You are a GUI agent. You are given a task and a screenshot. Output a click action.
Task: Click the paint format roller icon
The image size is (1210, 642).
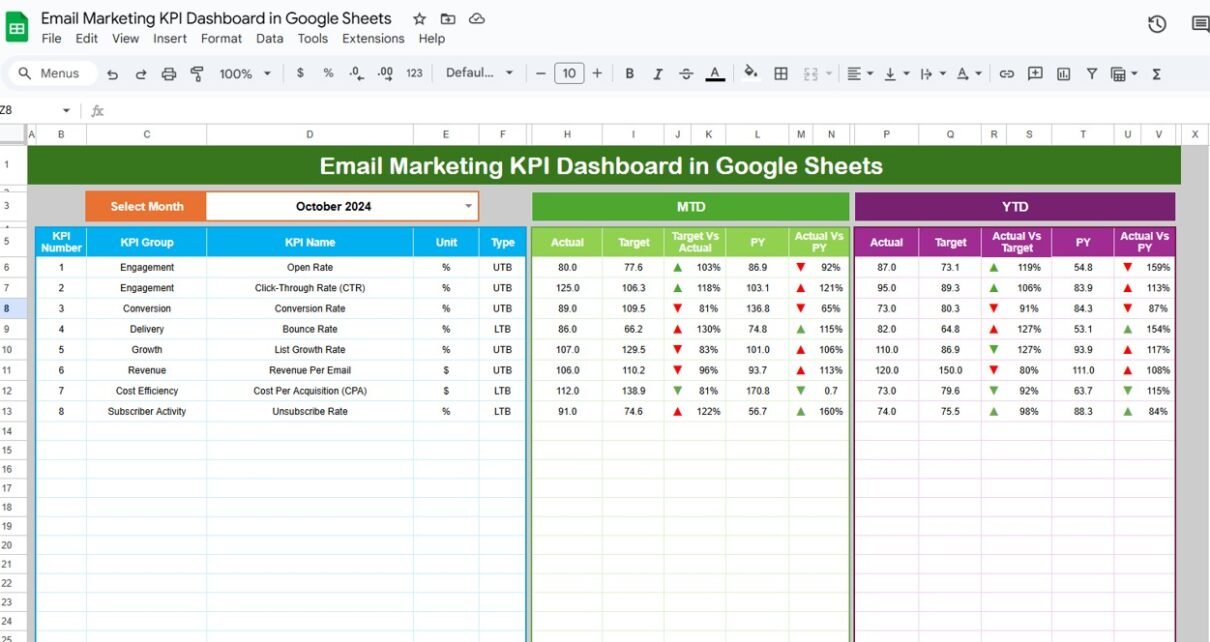point(197,74)
